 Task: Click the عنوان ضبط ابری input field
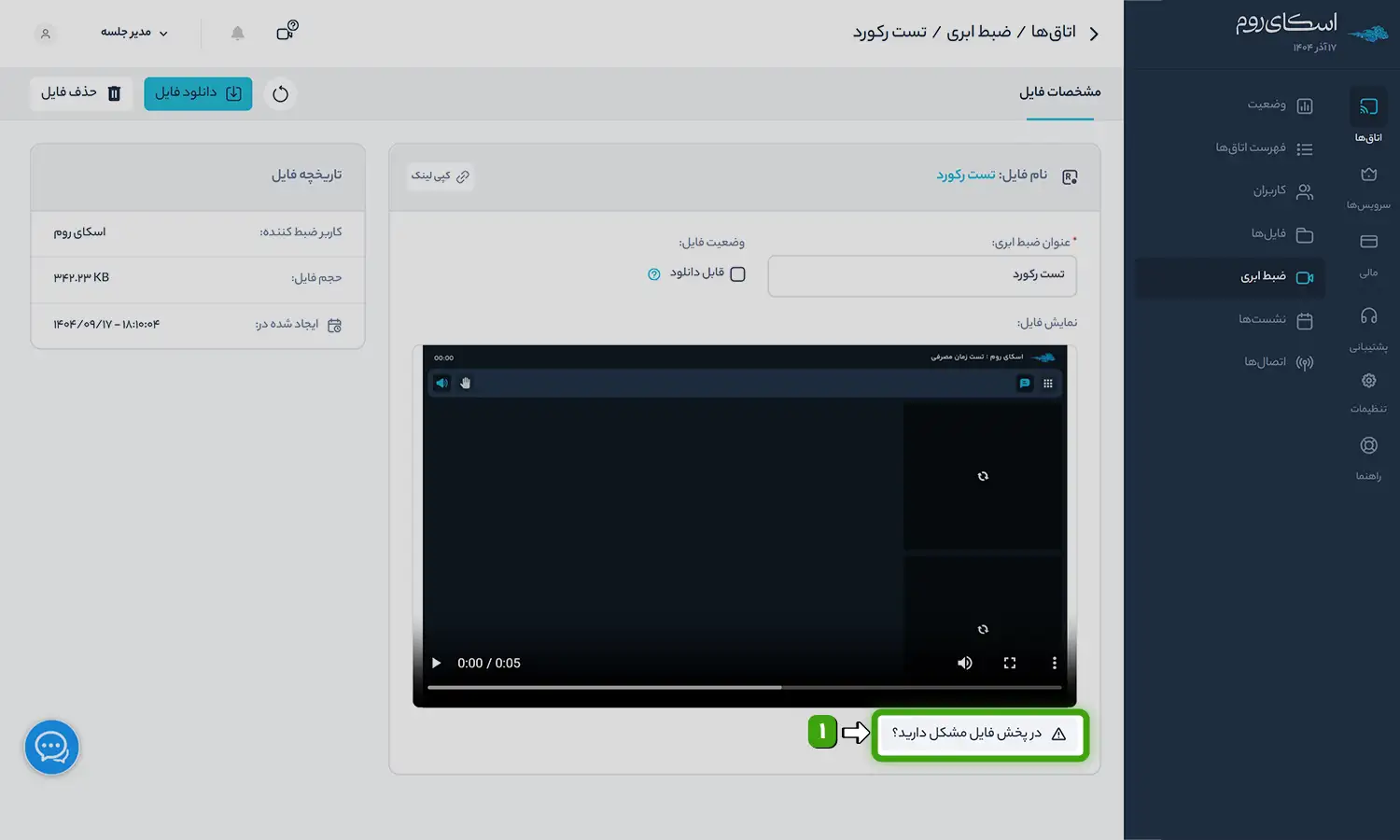(921, 275)
